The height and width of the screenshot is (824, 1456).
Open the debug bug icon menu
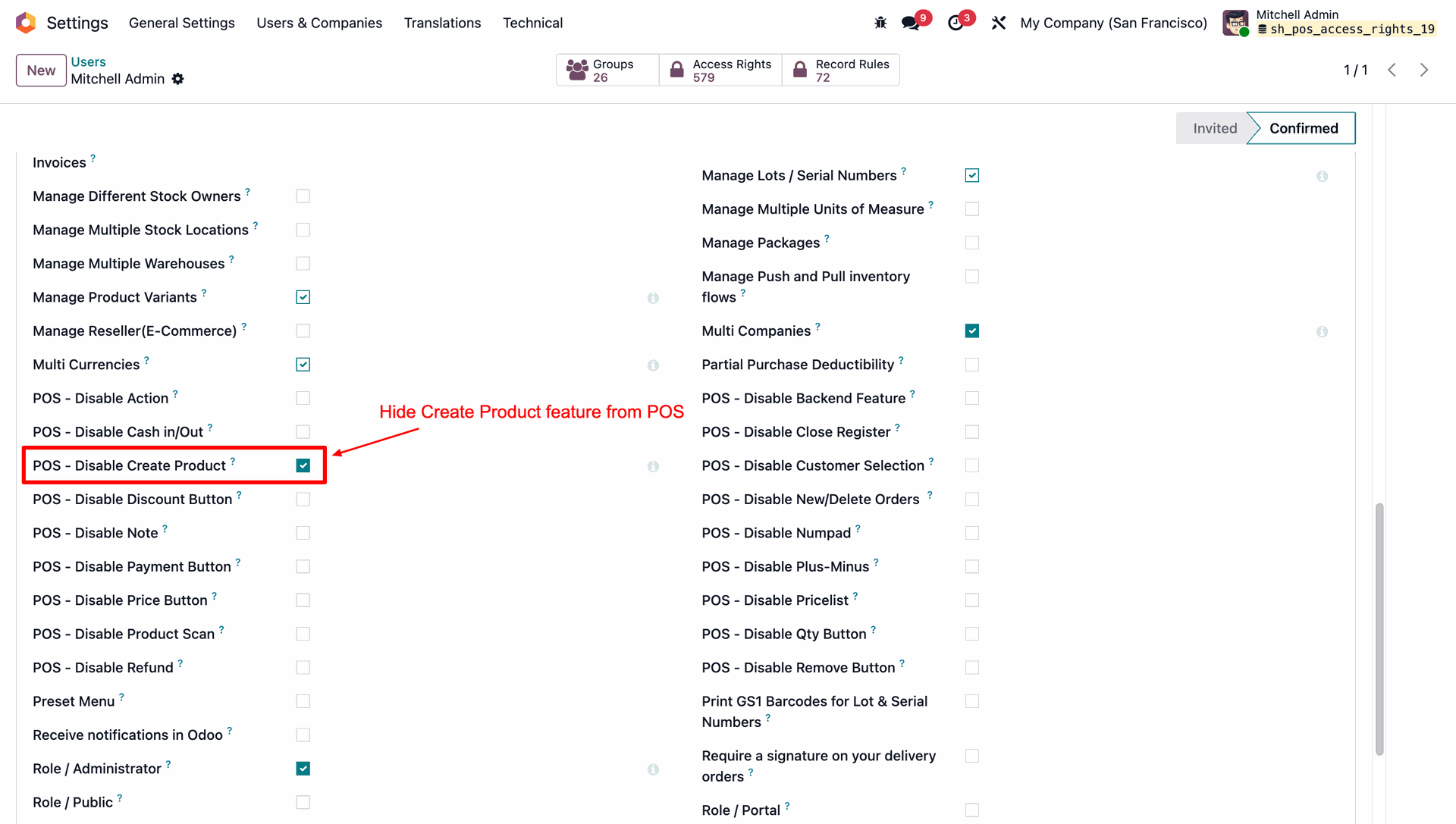(x=880, y=23)
